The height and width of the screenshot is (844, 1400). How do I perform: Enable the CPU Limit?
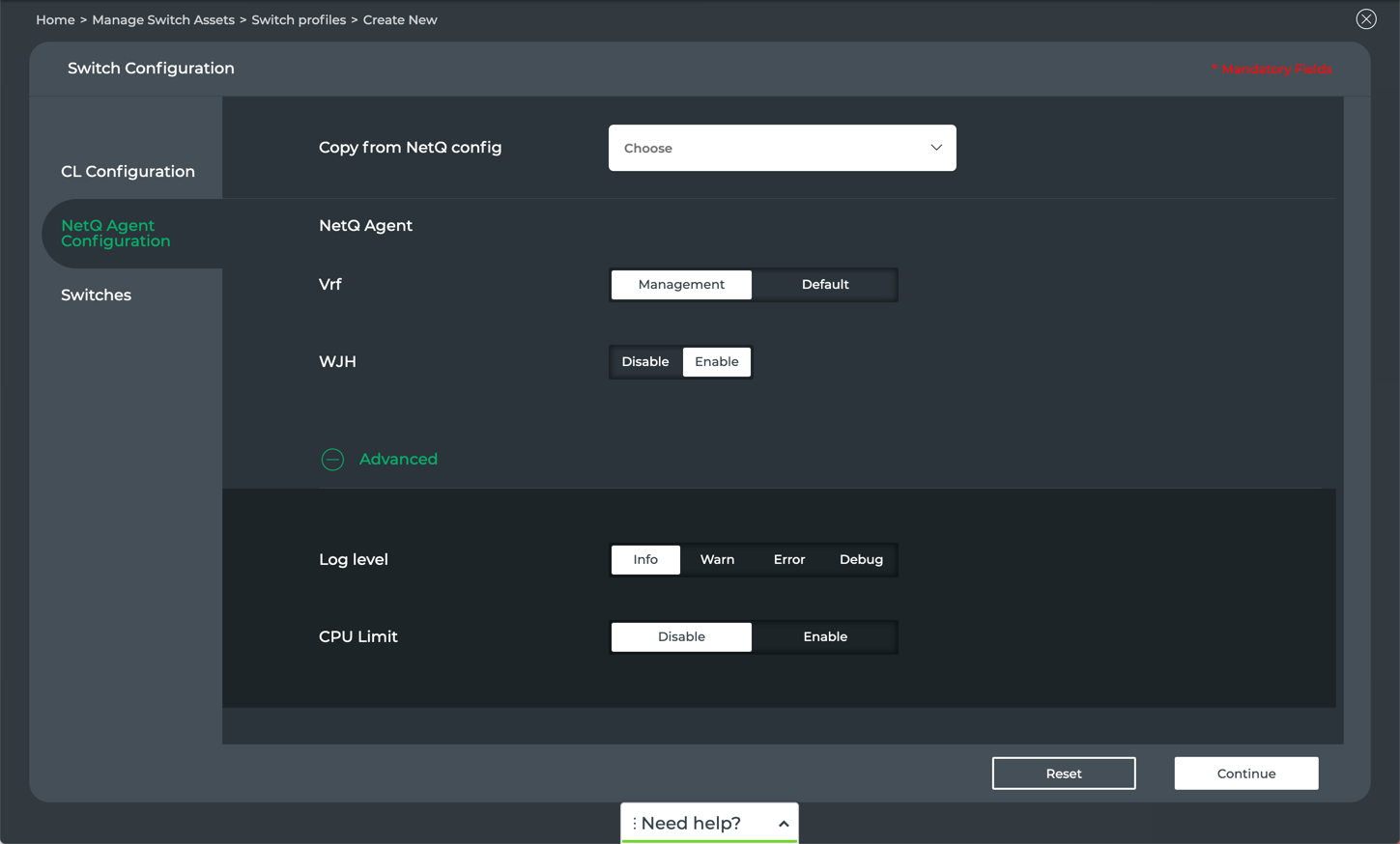[x=825, y=637]
